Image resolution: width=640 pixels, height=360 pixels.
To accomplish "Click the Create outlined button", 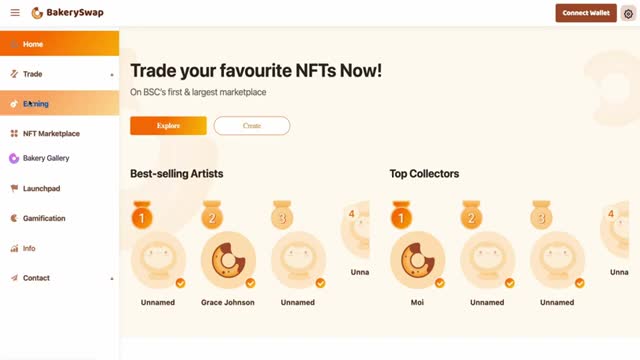I will pyautogui.click(x=252, y=126).
